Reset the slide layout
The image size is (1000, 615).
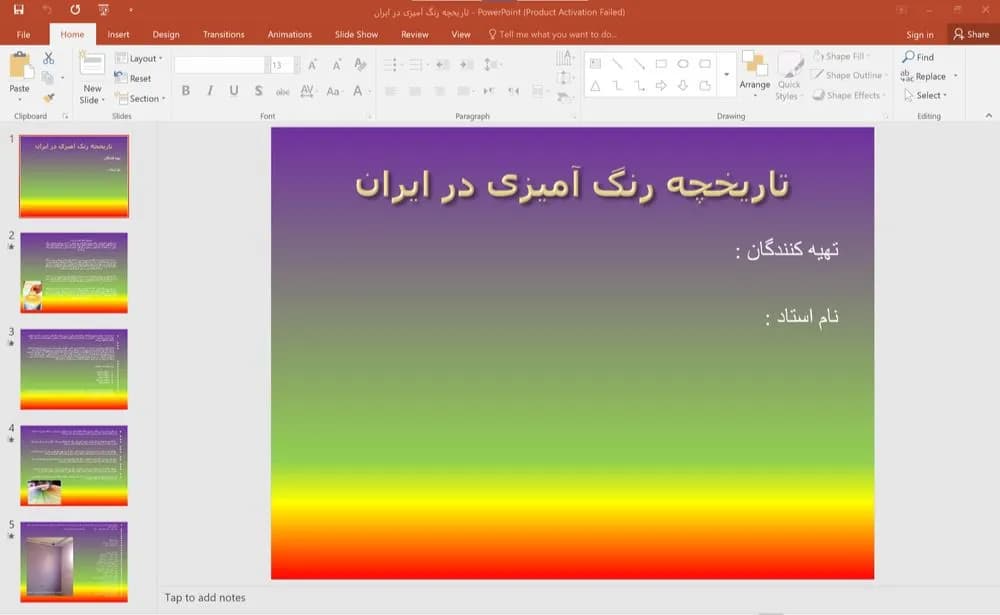(133, 78)
